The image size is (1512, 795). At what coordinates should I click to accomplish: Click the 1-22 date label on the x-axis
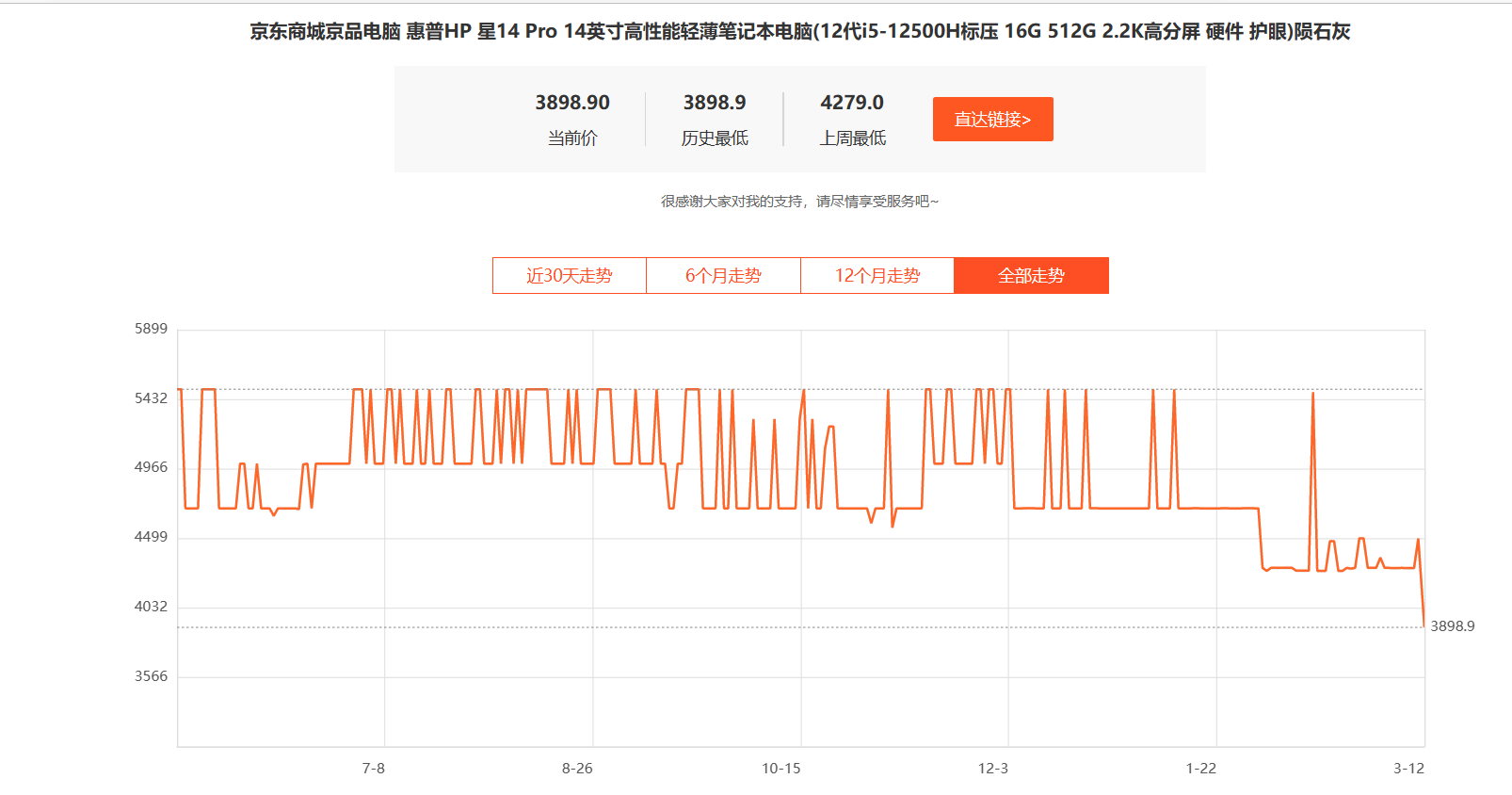pos(1200,769)
